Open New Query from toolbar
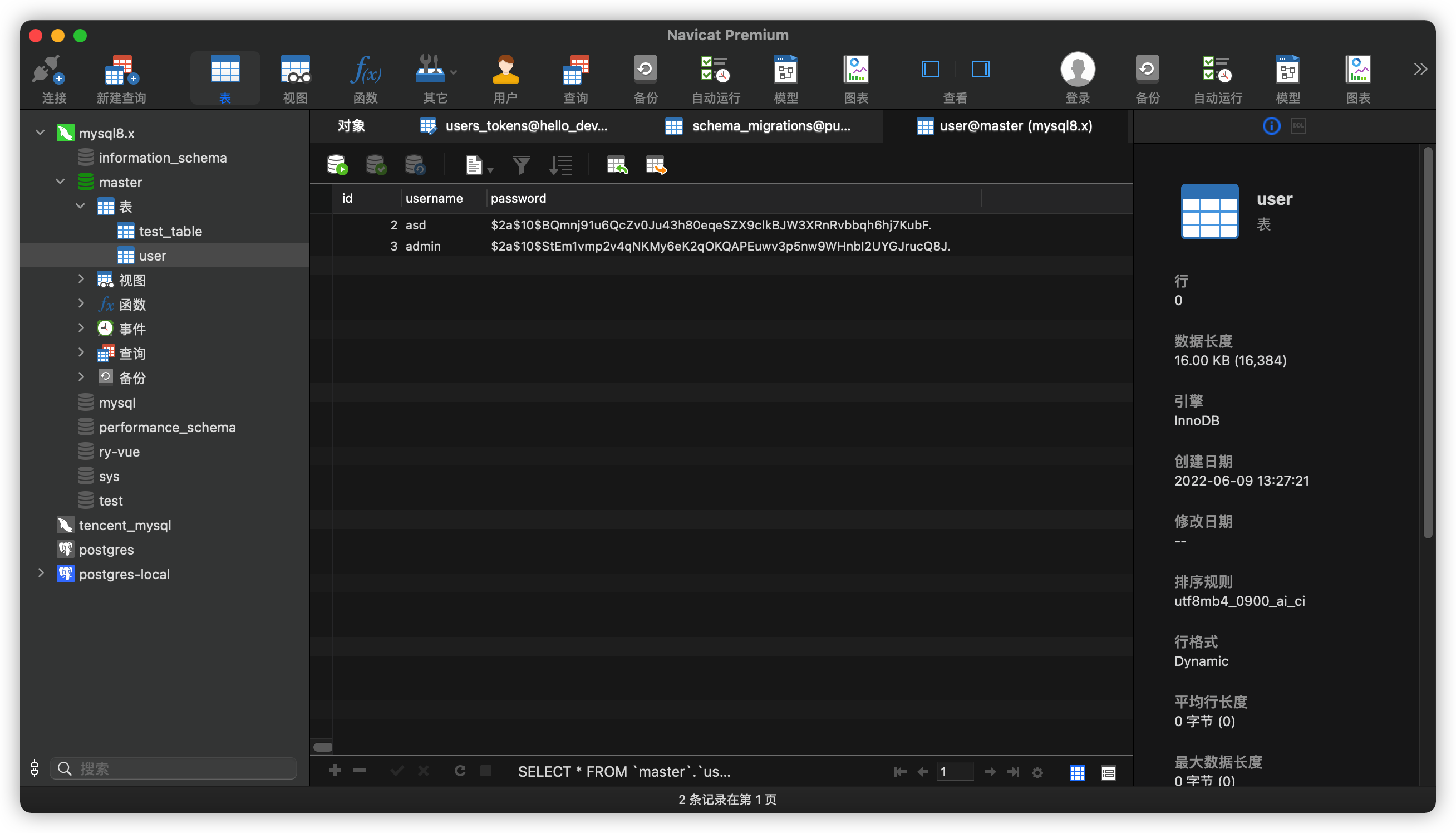This screenshot has height=833, width=1456. click(x=121, y=71)
